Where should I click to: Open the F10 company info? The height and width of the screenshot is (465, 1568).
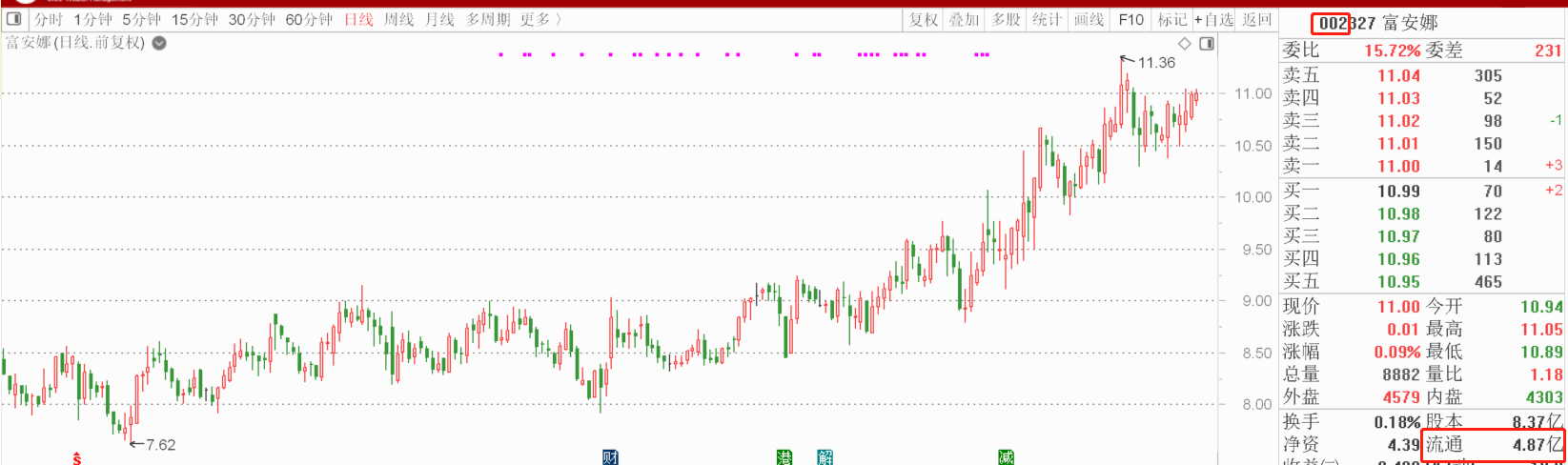pos(1130,19)
